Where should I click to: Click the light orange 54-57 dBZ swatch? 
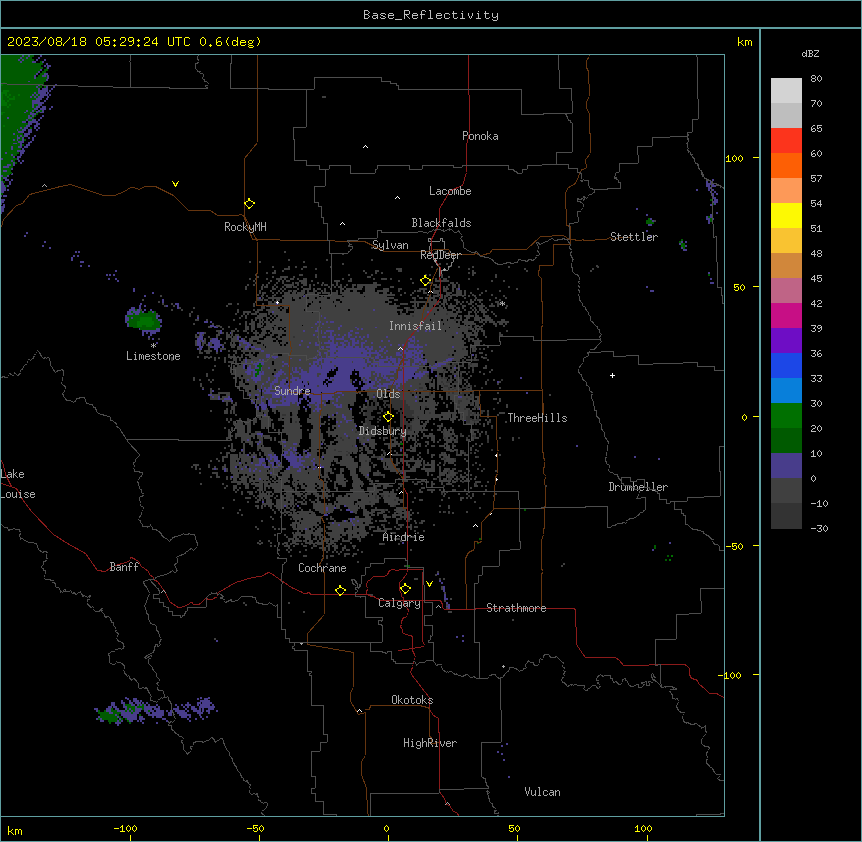point(786,191)
